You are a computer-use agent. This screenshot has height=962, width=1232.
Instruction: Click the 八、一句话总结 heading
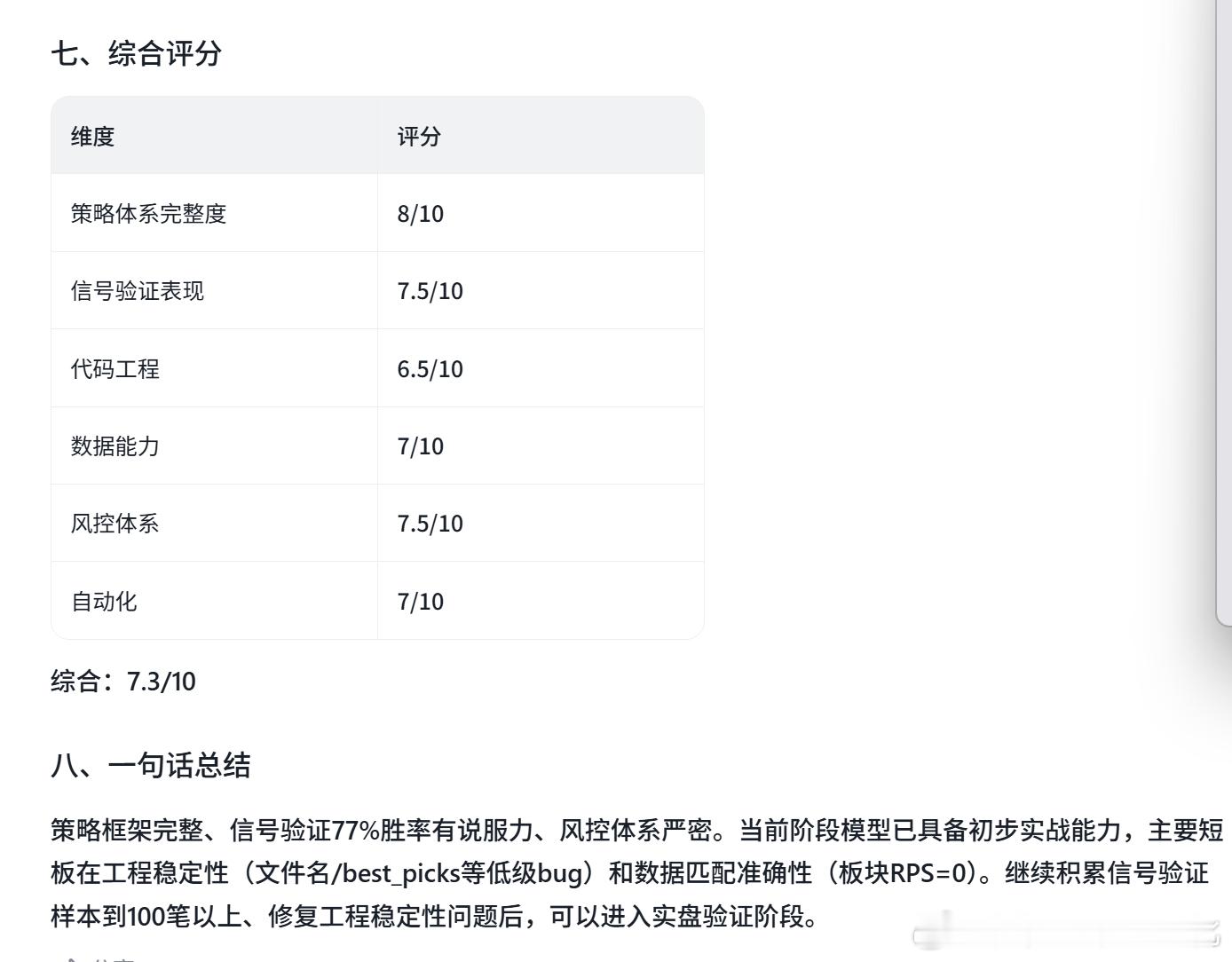pyautogui.click(x=151, y=765)
